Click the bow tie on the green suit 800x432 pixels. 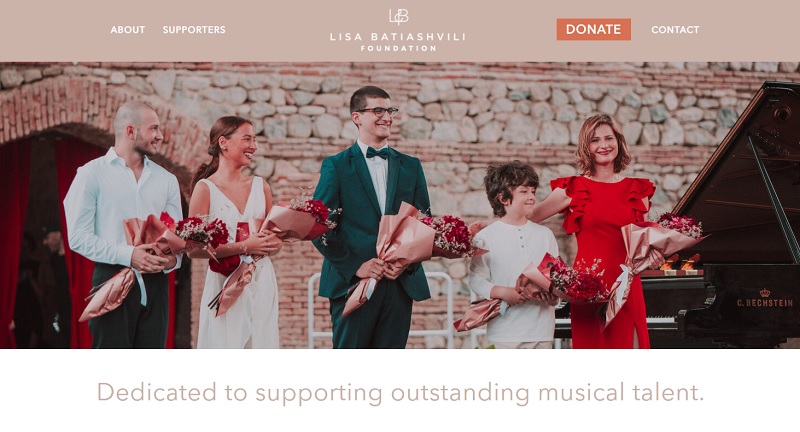point(377,153)
